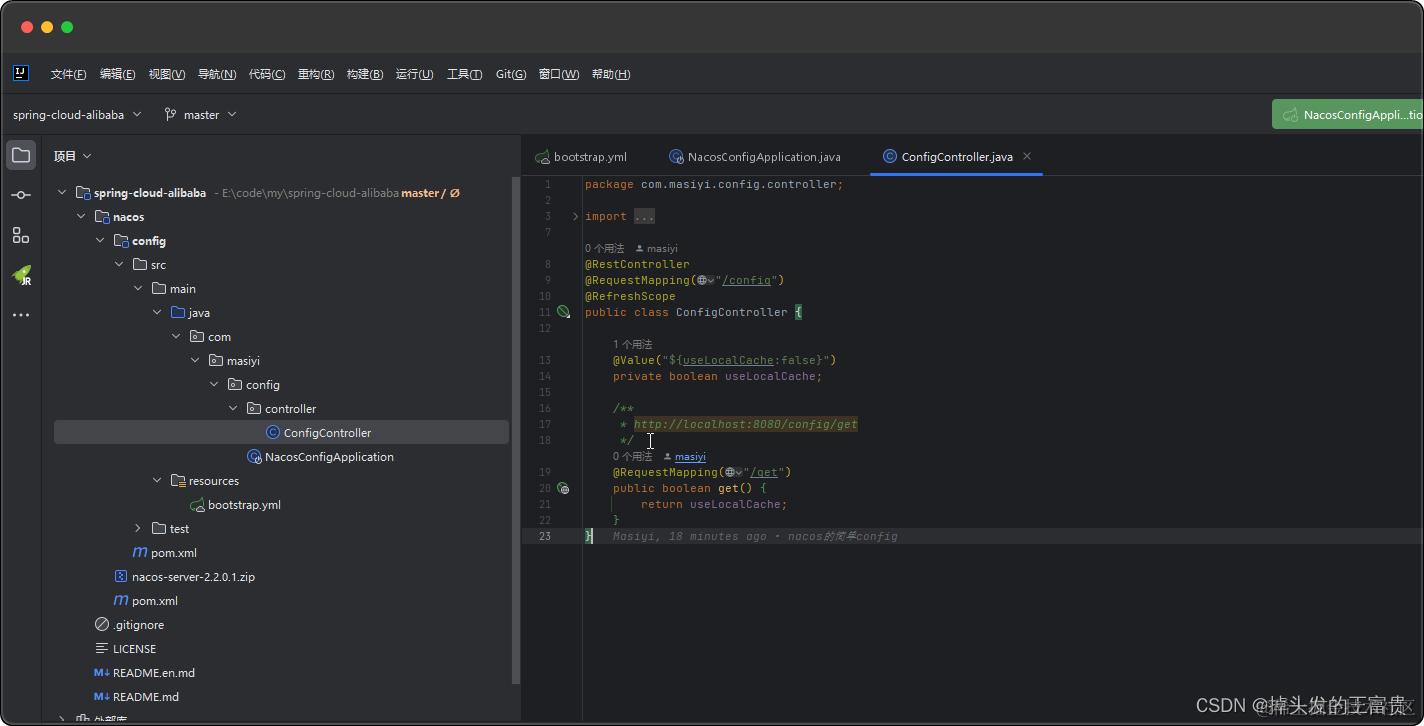
Task: Click the Spring bean gutter icon on line 11
Action: click(563, 312)
